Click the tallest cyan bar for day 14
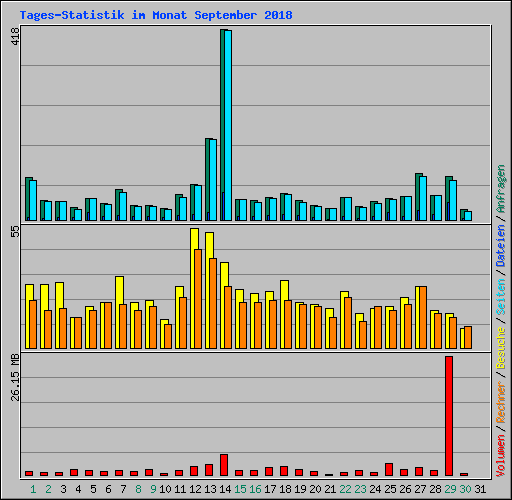This screenshot has height=500, width=512. [x=228, y=125]
